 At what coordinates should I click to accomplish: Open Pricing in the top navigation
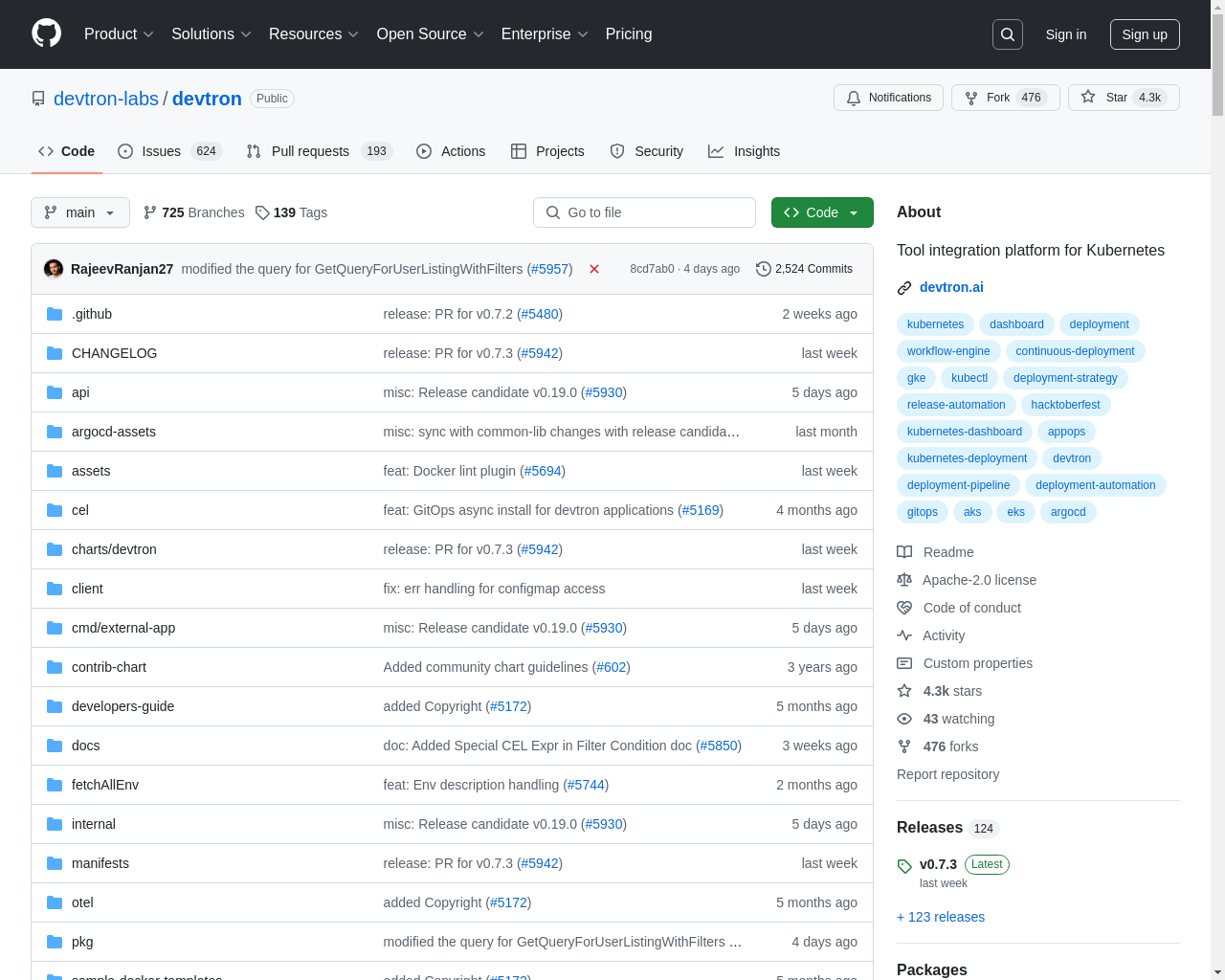point(629,34)
